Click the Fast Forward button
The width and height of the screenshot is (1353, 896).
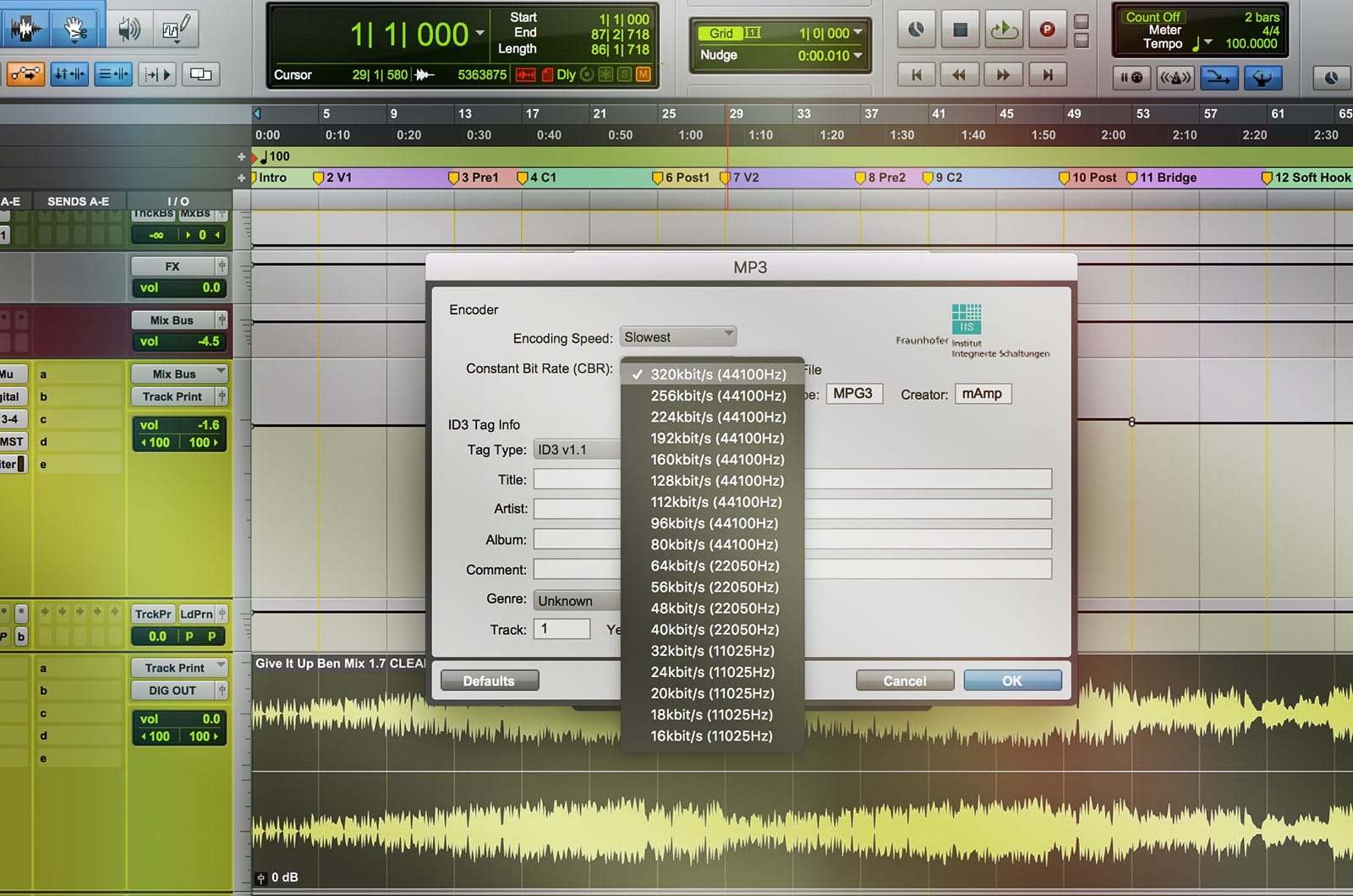coord(1003,74)
